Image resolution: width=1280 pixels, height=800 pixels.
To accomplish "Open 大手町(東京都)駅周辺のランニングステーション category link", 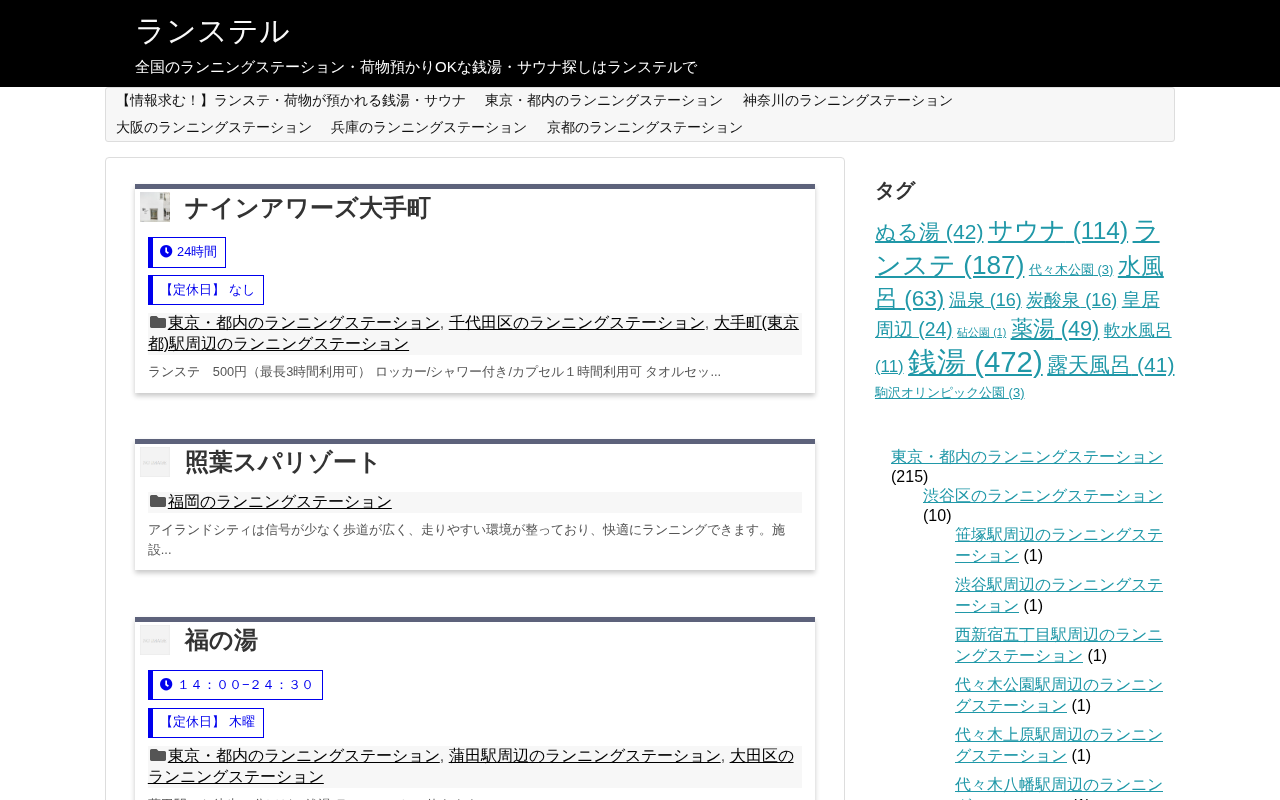I will (x=473, y=333).
